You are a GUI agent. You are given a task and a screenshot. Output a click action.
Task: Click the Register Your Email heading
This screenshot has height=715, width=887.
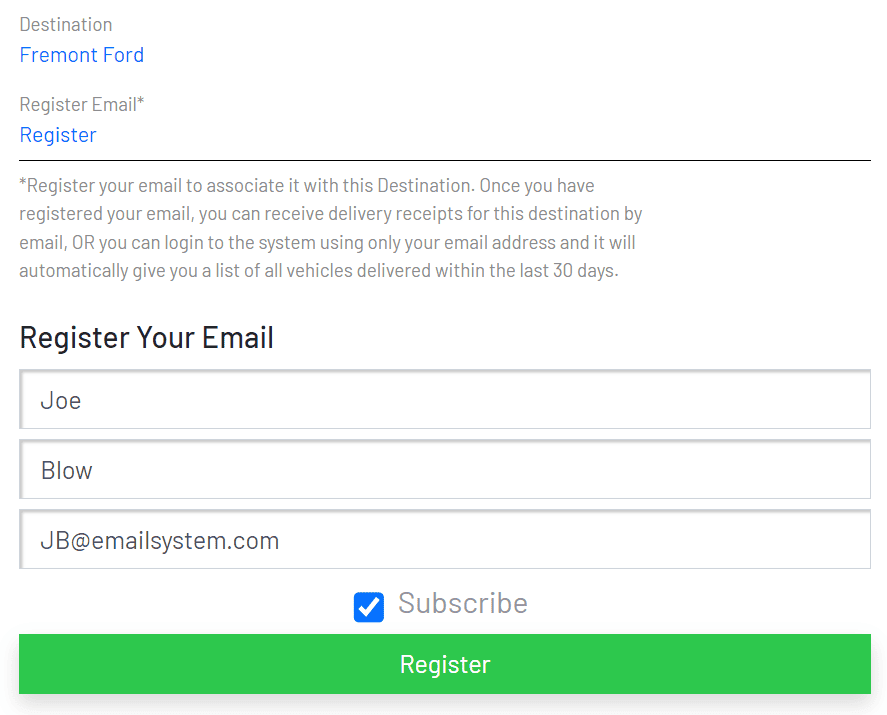coord(146,338)
